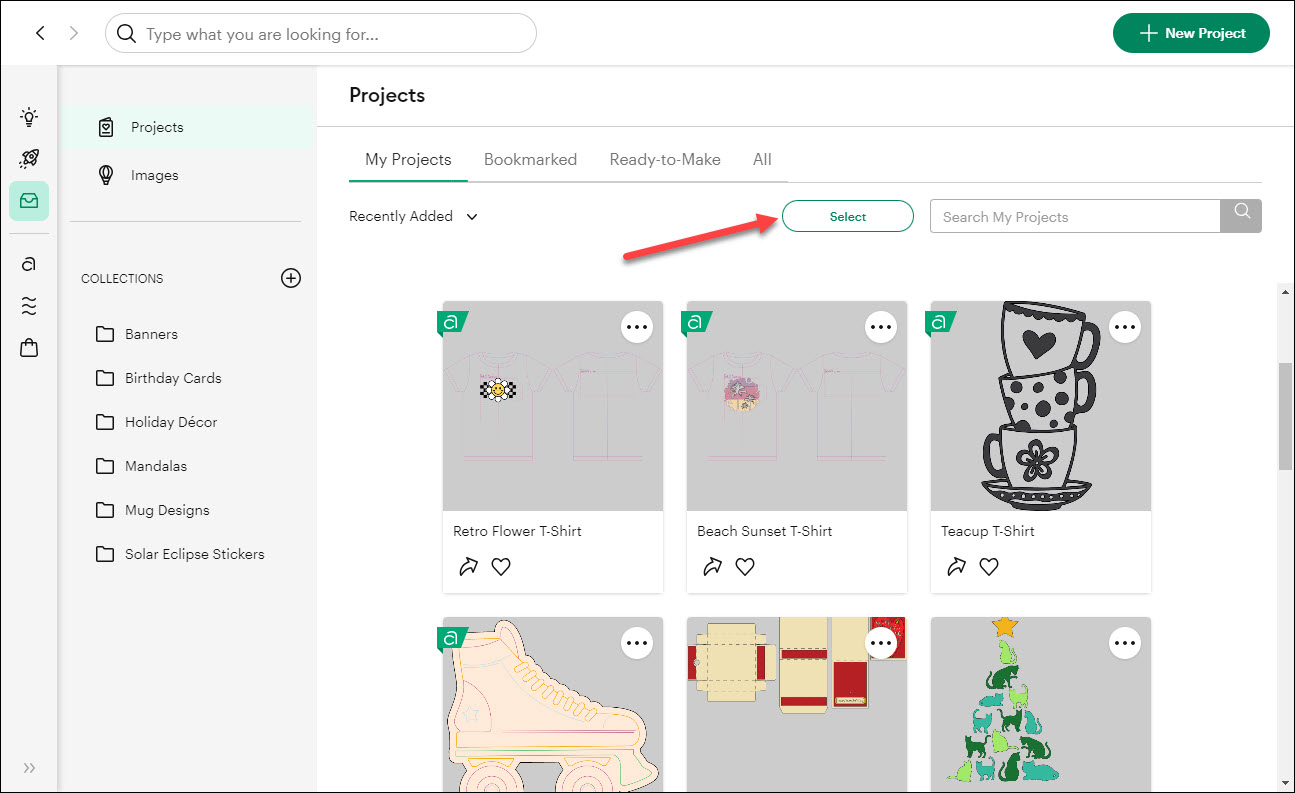Open the Mug Designs collection folder
This screenshot has height=793, width=1295.
pos(166,510)
